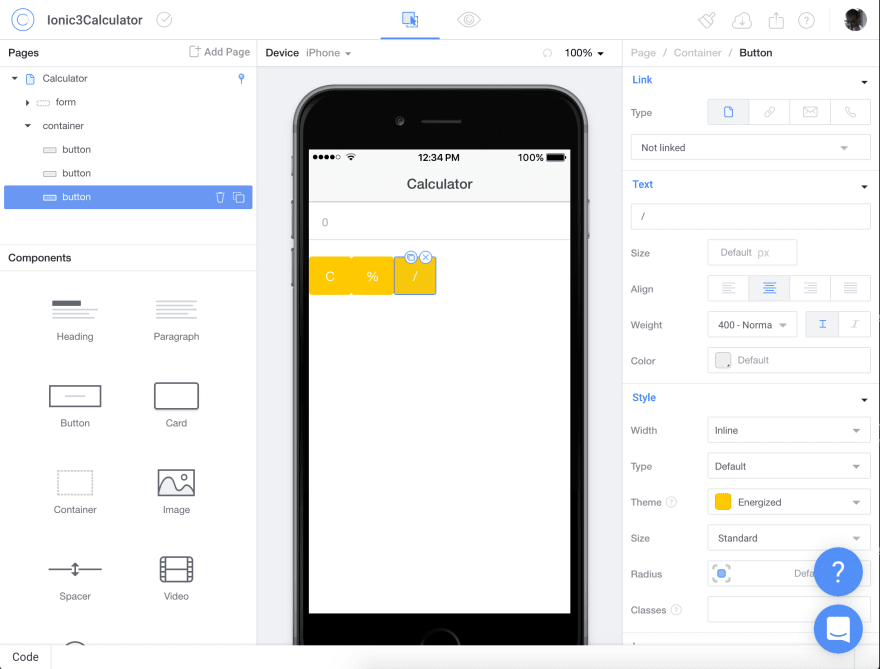Align text center
Viewport: 880px width, 669px height.
769,288
